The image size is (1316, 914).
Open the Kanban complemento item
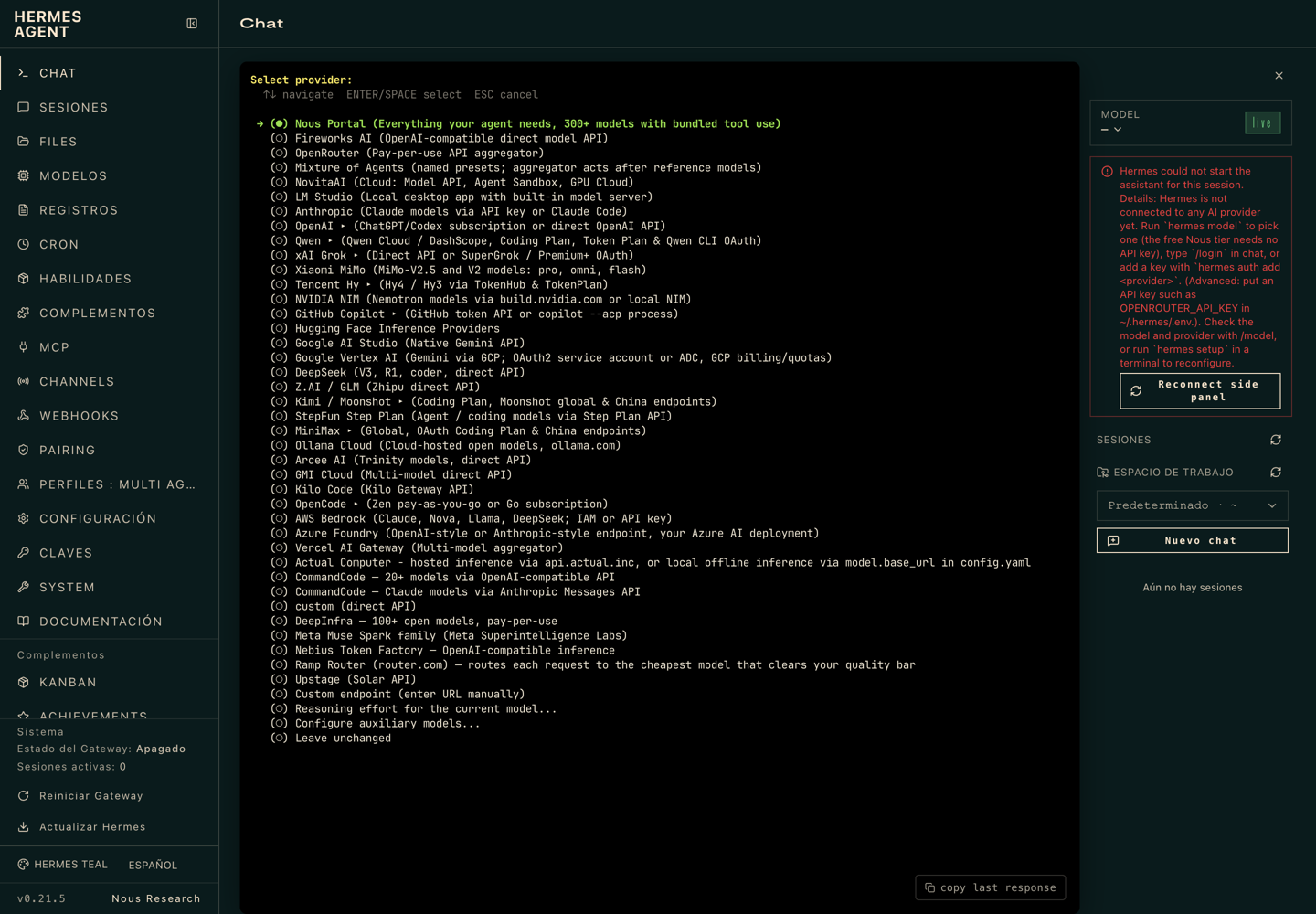coord(109,682)
